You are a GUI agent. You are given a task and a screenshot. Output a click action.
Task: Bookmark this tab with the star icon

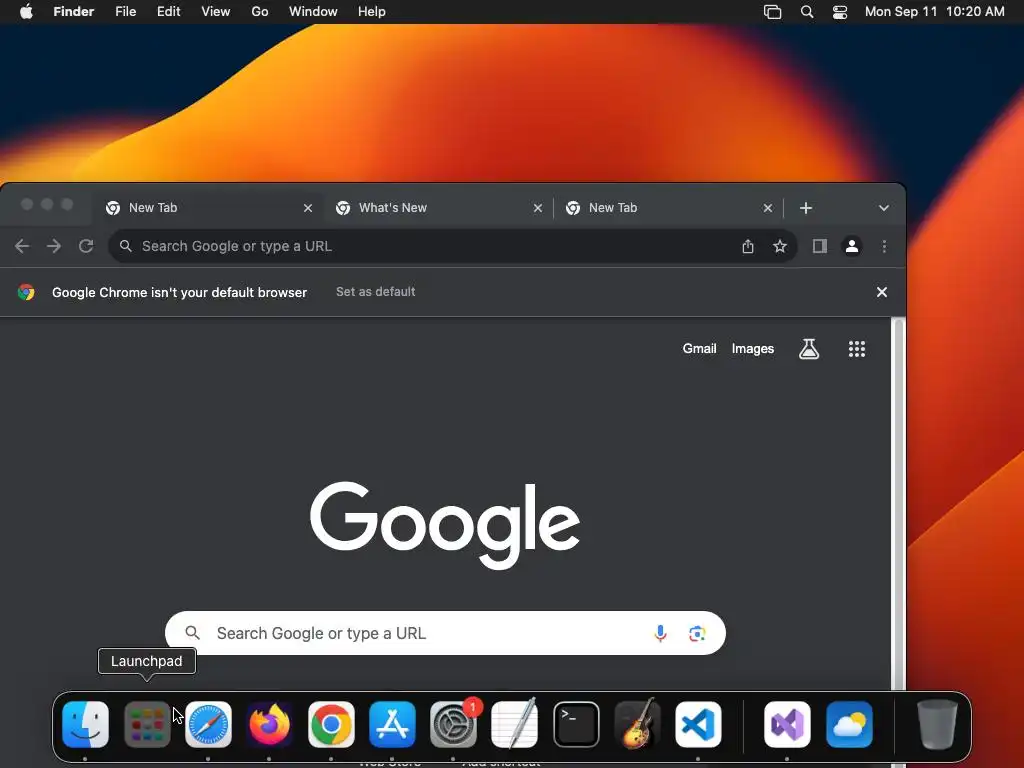pos(780,246)
